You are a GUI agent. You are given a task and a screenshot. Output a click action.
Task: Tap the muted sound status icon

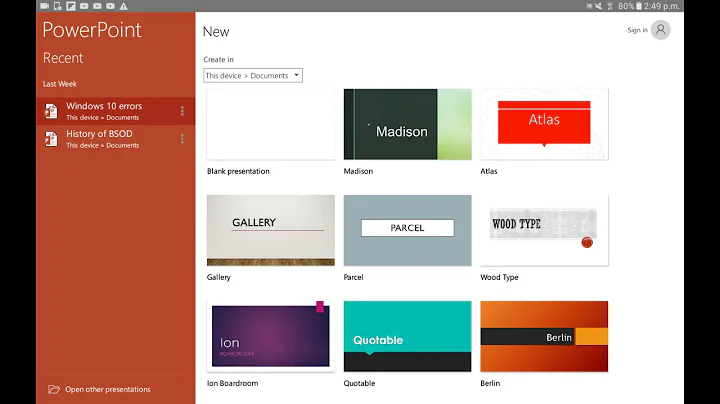pos(598,6)
